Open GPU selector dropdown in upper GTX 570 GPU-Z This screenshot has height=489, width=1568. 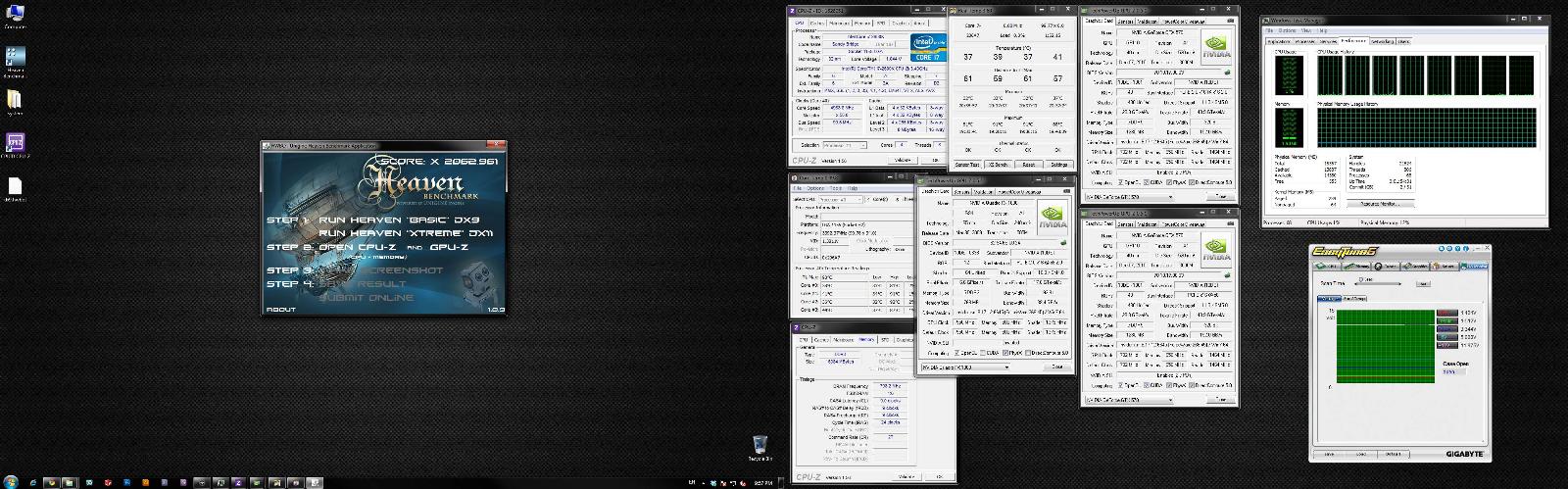coord(1130,196)
